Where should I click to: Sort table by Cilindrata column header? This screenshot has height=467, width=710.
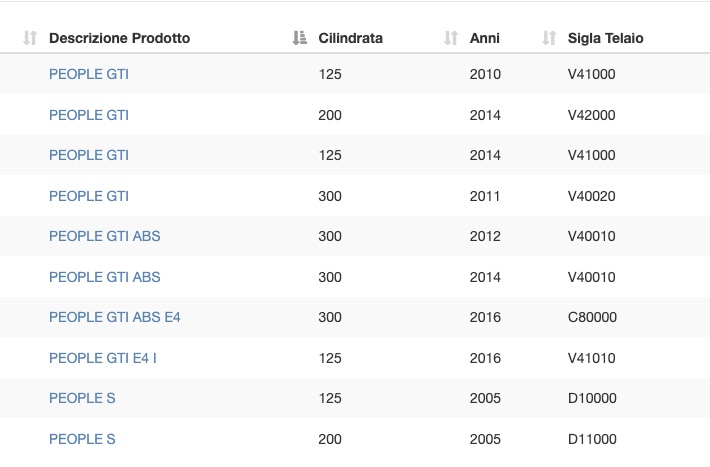point(350,38)
